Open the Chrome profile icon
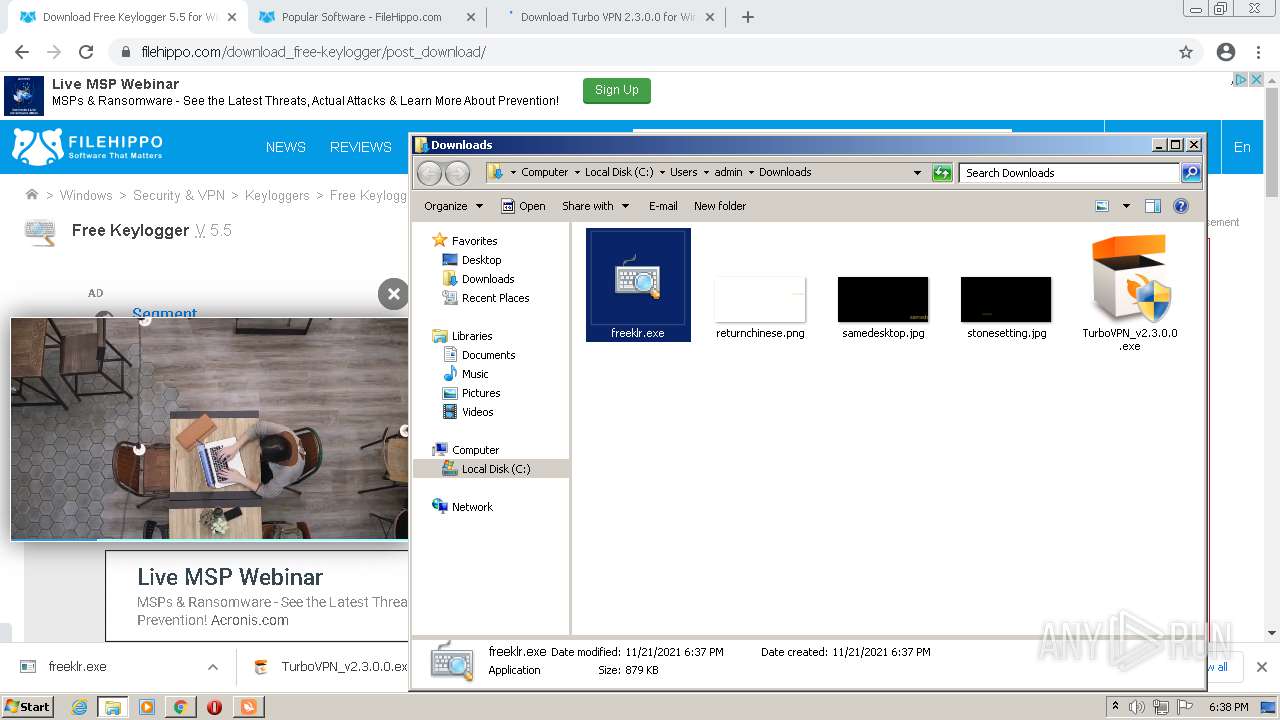This screenshot has width=1280, height=720. (x=1226, y=52)
